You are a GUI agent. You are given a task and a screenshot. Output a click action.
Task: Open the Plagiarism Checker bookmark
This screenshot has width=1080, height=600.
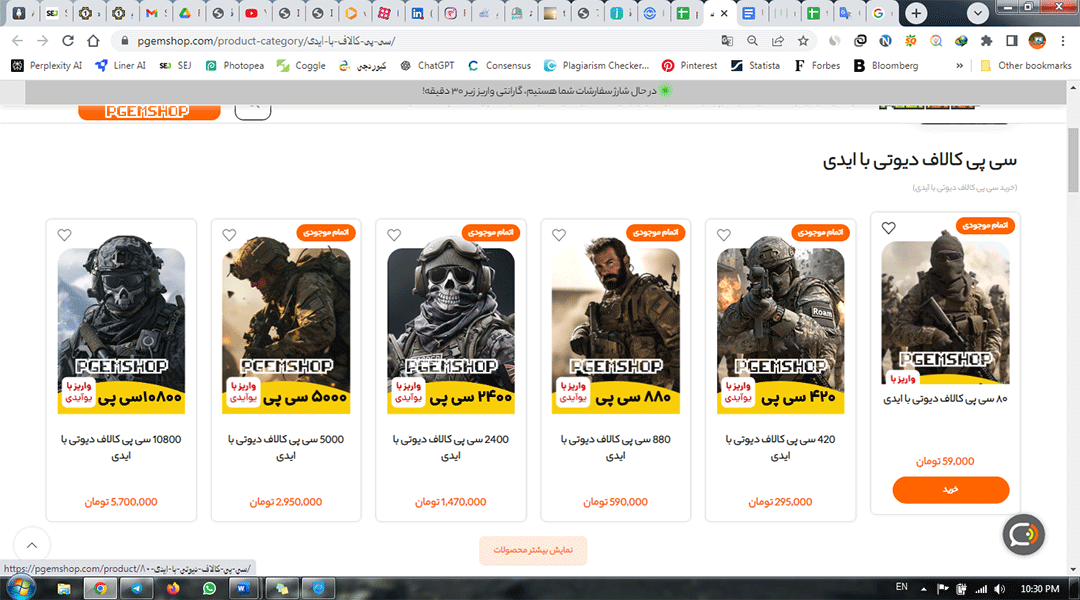[x=596, y=66]
